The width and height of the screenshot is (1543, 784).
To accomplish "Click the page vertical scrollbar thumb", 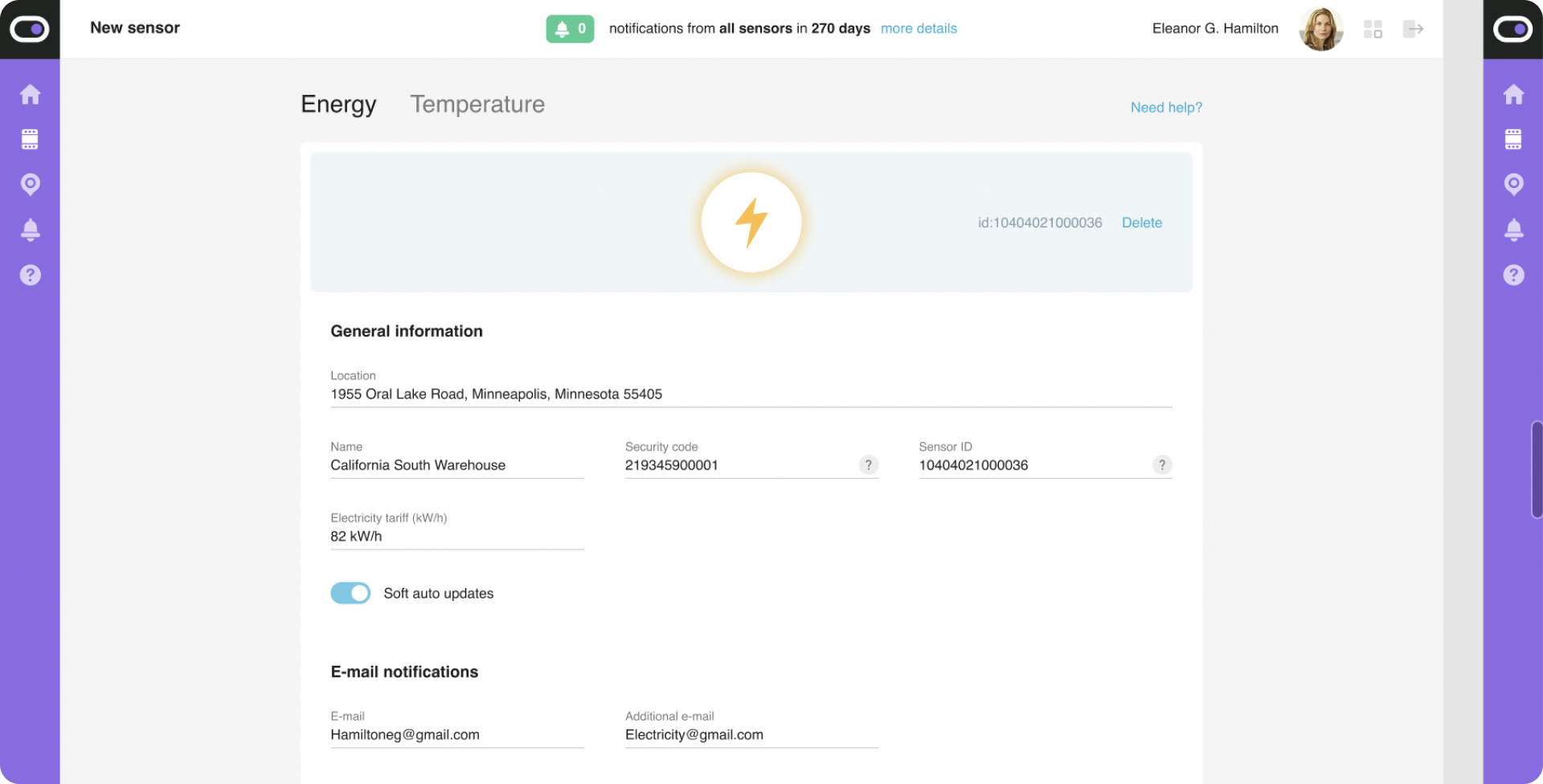I will click(1537, 469).
